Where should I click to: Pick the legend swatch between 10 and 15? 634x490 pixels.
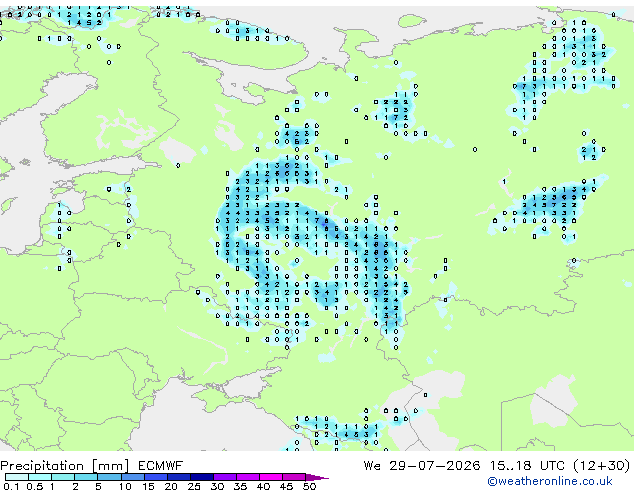click(x=132, y=477)
